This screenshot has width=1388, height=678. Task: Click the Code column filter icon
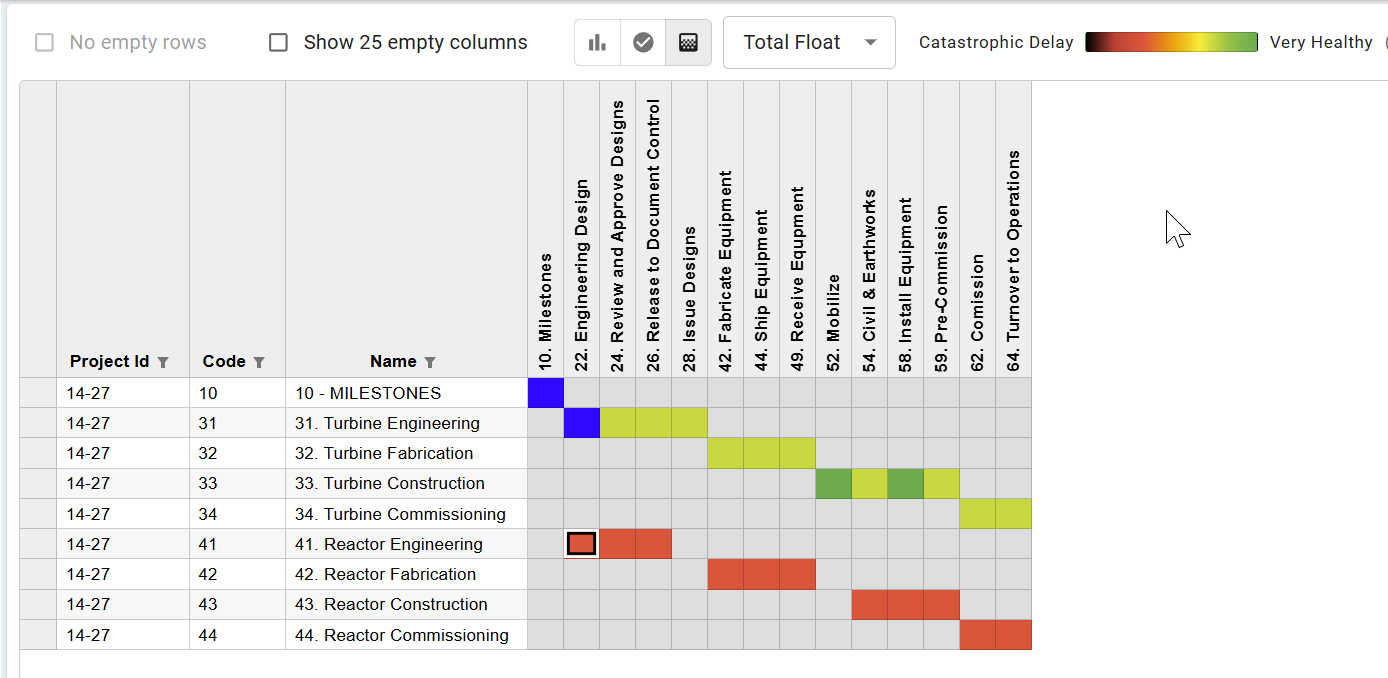click(259, 362)
